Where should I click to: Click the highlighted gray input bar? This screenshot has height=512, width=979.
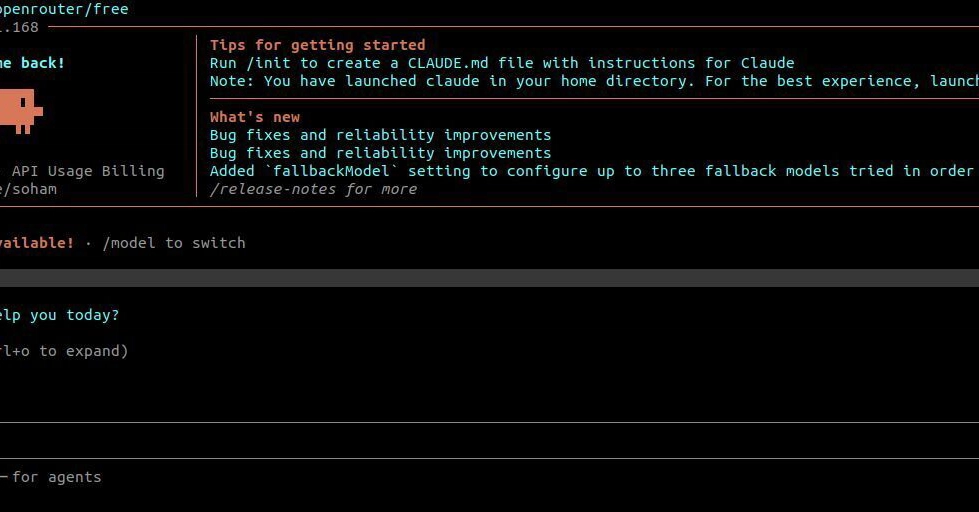coord(490,278)
